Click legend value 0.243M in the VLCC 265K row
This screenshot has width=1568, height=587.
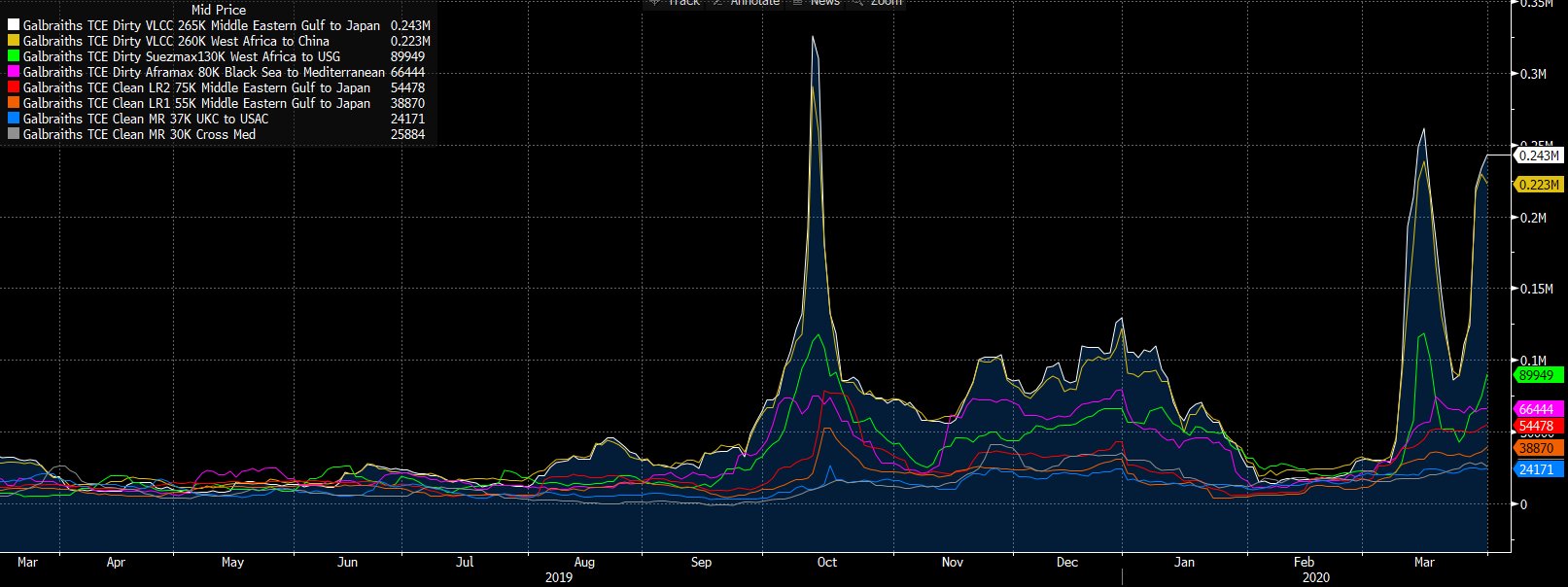tap(409, 26)
